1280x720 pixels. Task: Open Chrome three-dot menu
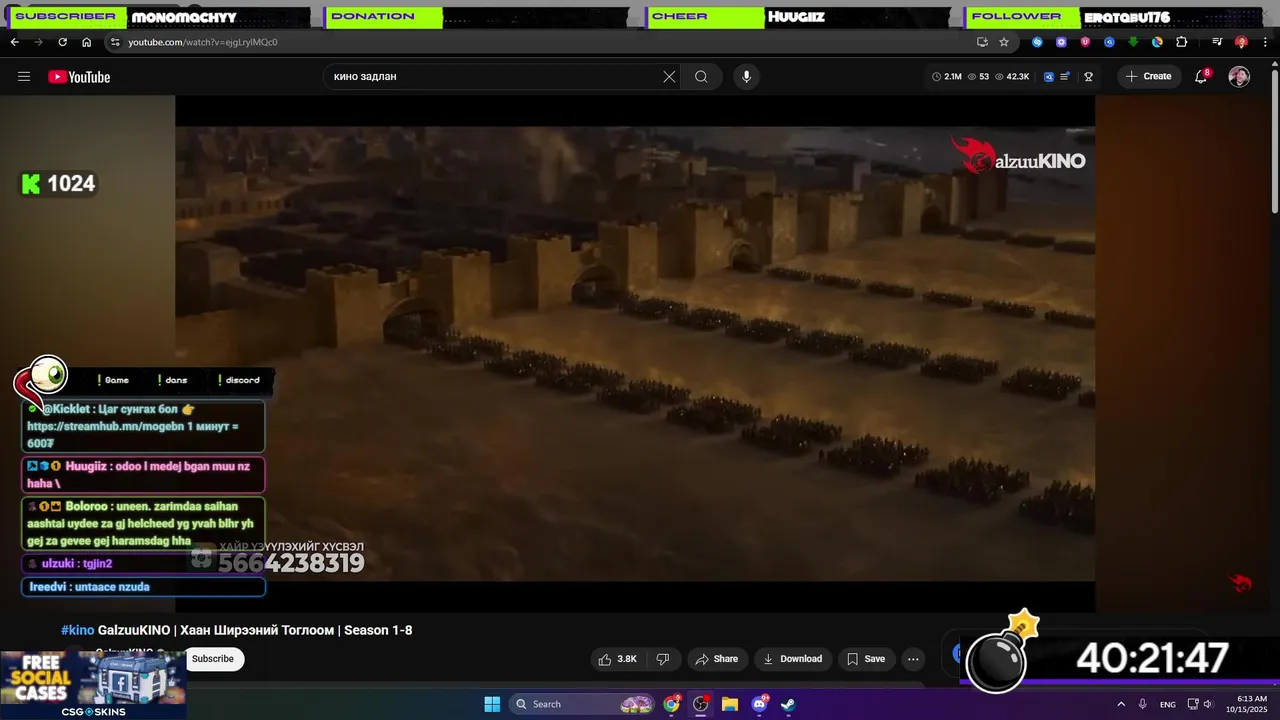pos(1265,42)
